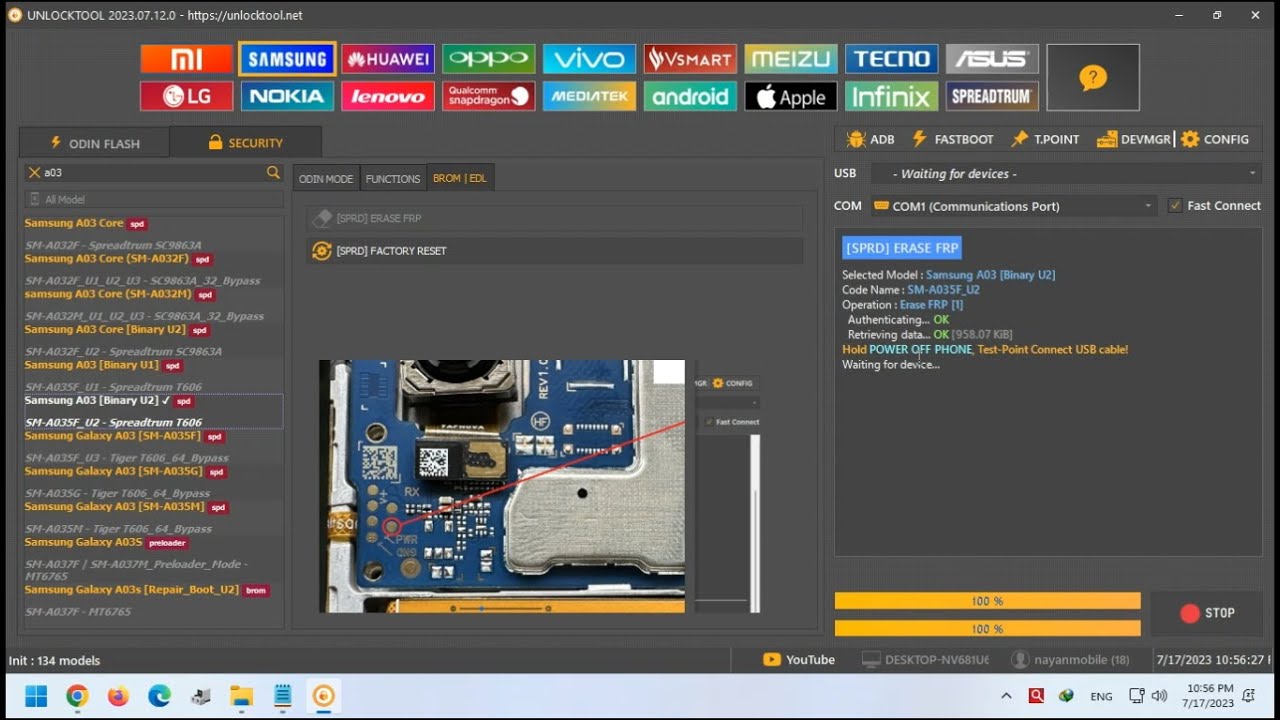The height and width of the screenshot is (720, 1280).
Task: Show hidden system tray icons
Action: 1006,696
